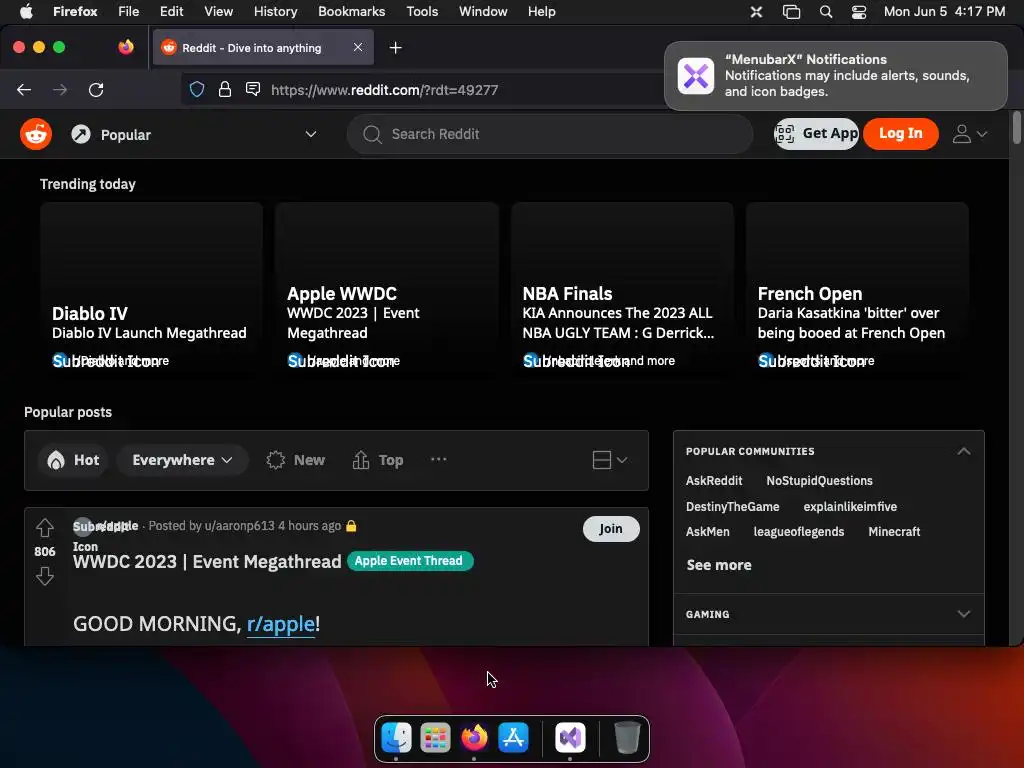
Task: Click the page vertical scrollbar
Action: [1016, 127]
